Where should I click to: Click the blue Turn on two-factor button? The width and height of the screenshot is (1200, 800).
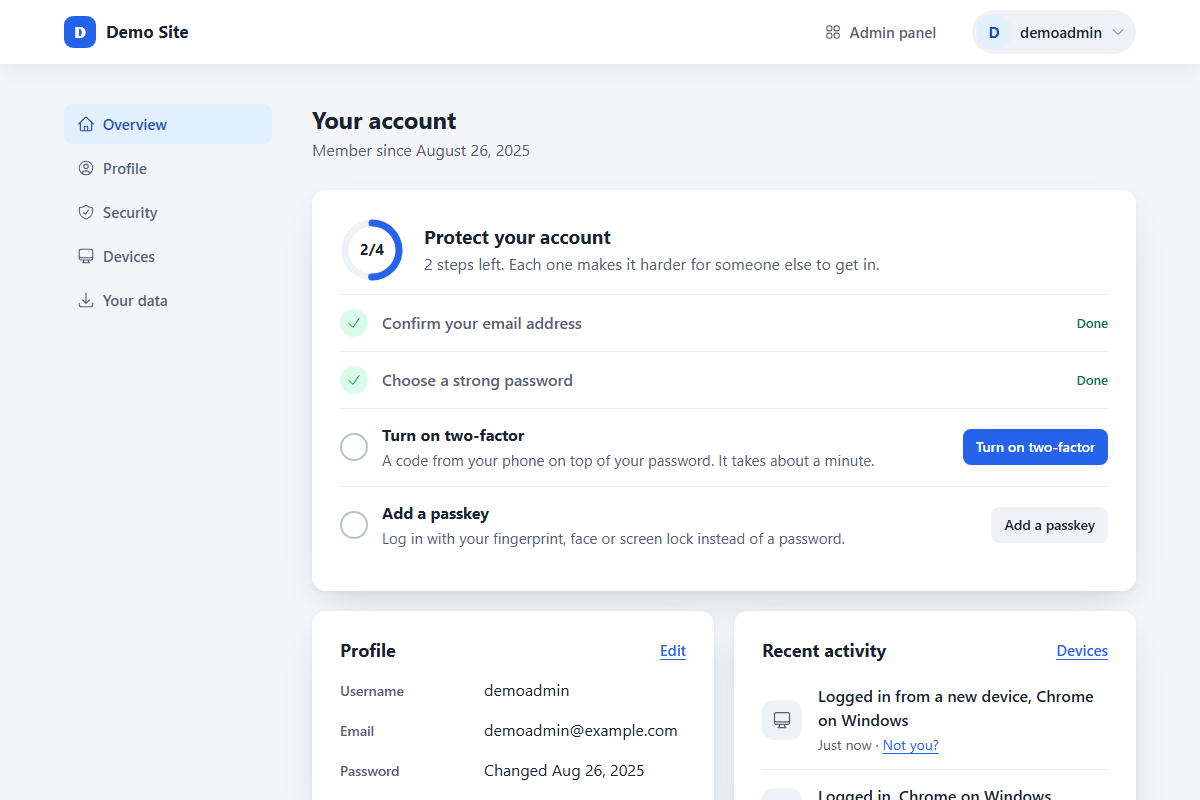(1035, 447)
